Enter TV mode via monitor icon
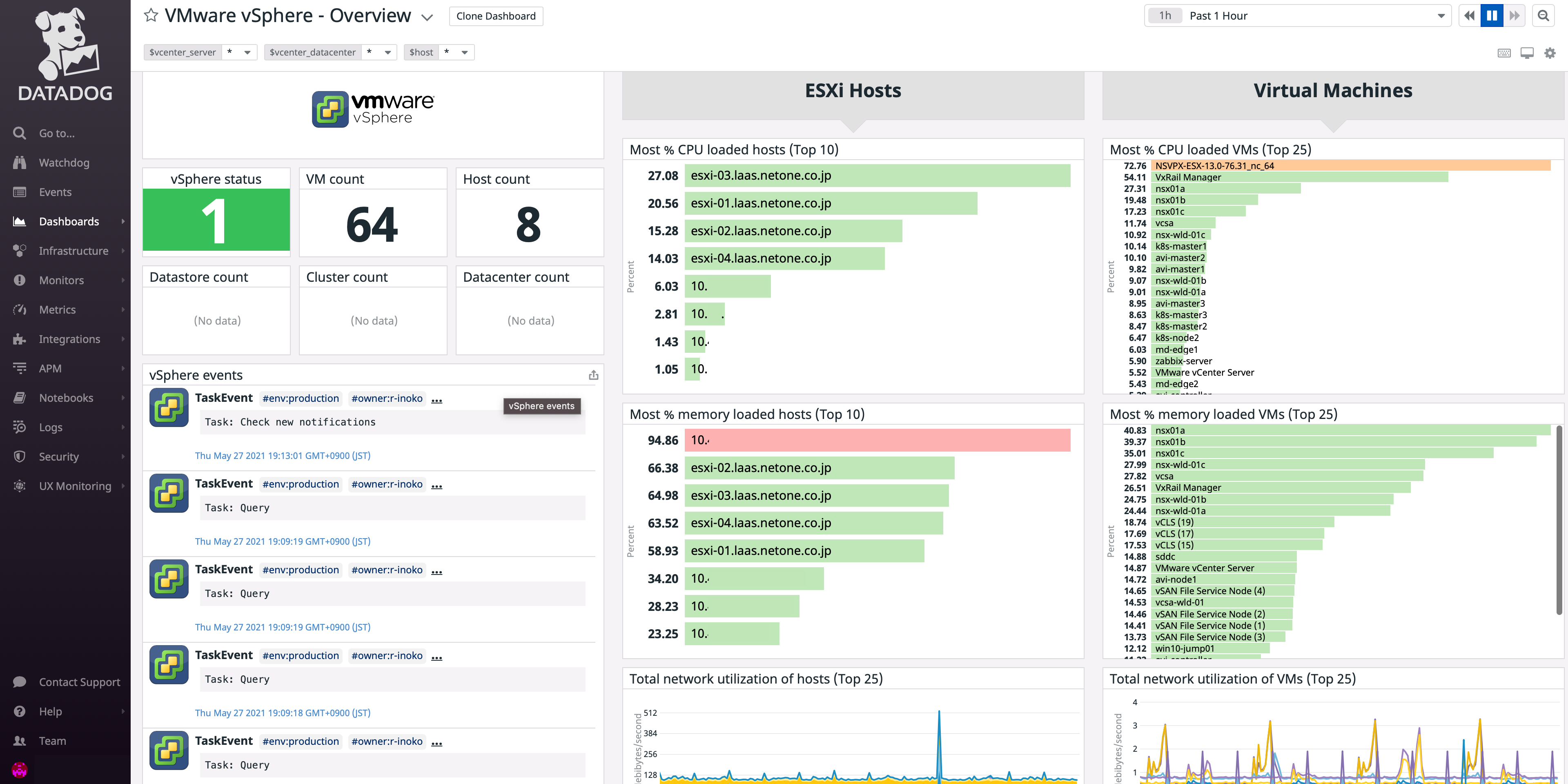This screenshot has height=784, width=1568. coord(1527,53)
